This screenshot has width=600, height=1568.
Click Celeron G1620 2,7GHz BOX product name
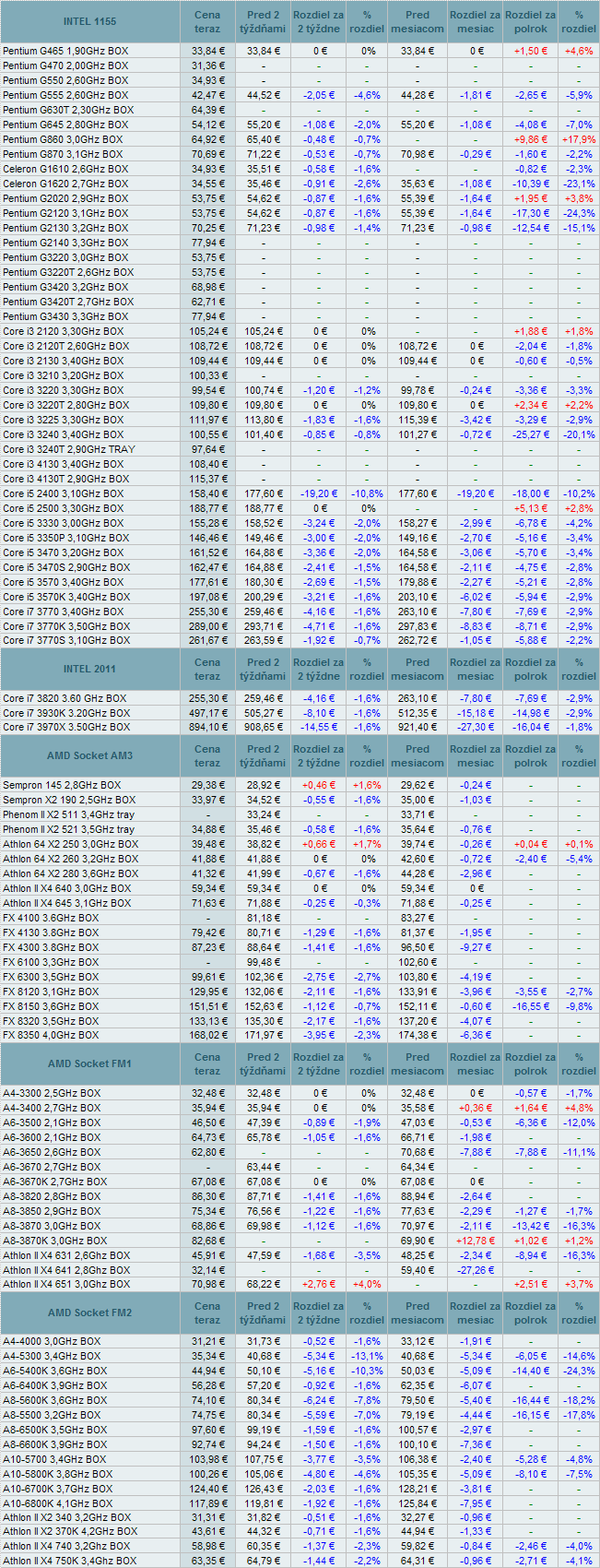(65, 184)
